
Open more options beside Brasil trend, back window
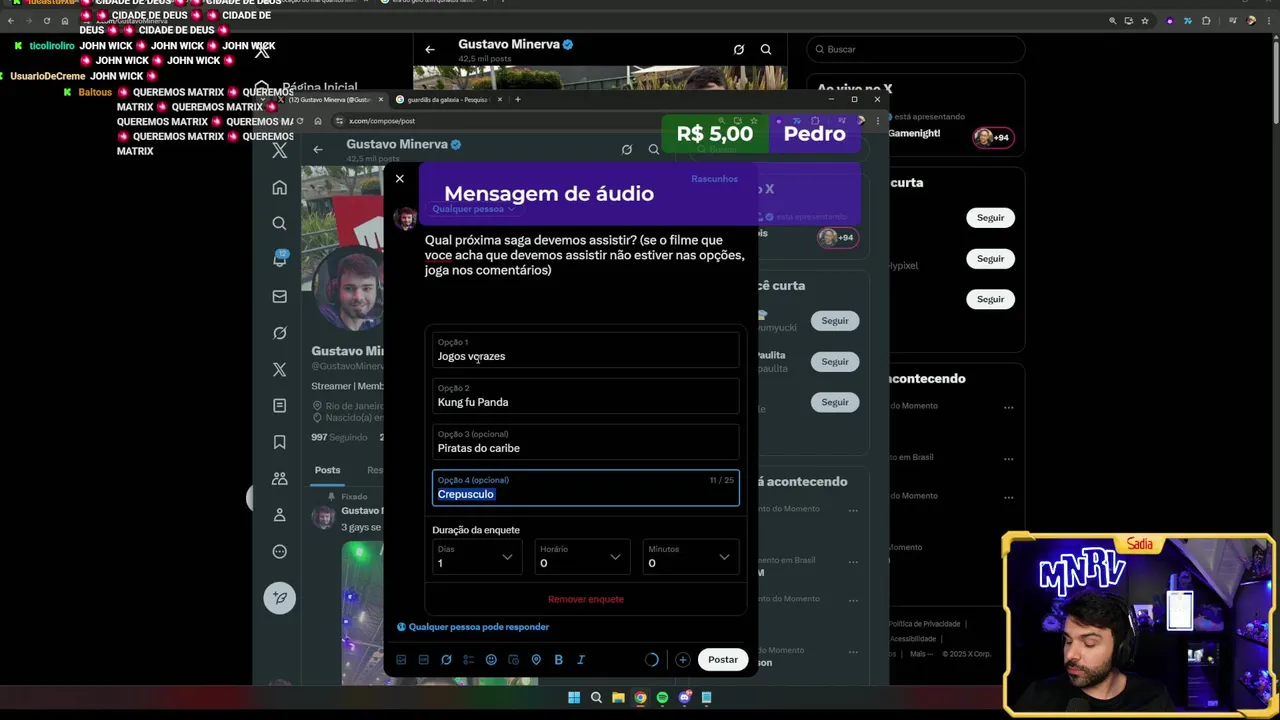1008,457
